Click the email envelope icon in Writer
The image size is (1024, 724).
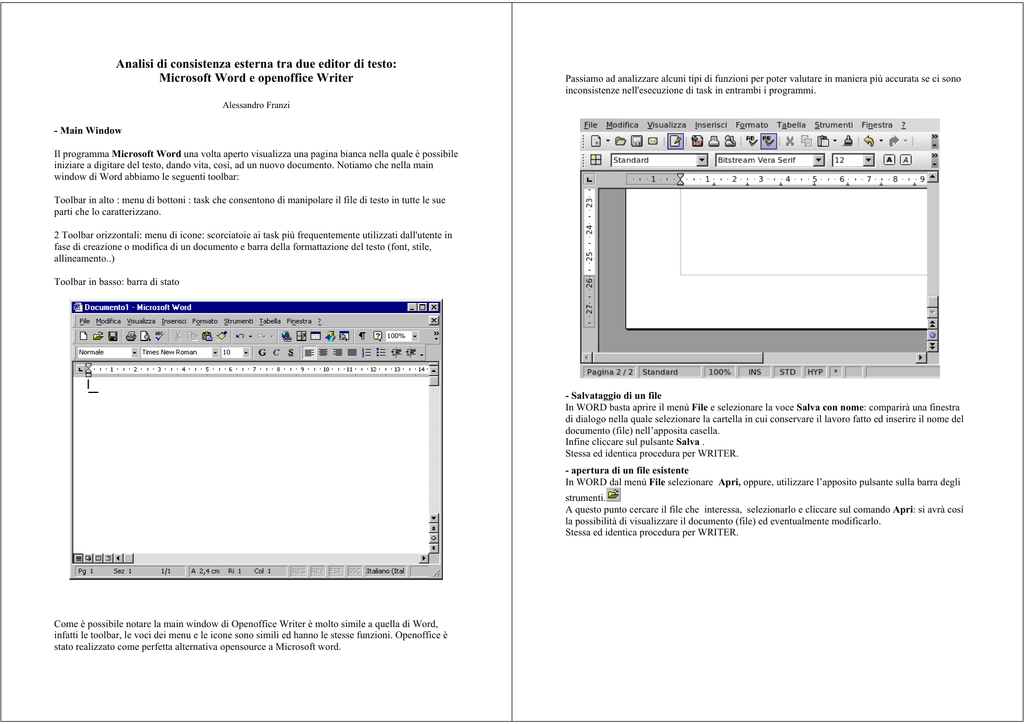pyautogui.click(x=652, y=141)
